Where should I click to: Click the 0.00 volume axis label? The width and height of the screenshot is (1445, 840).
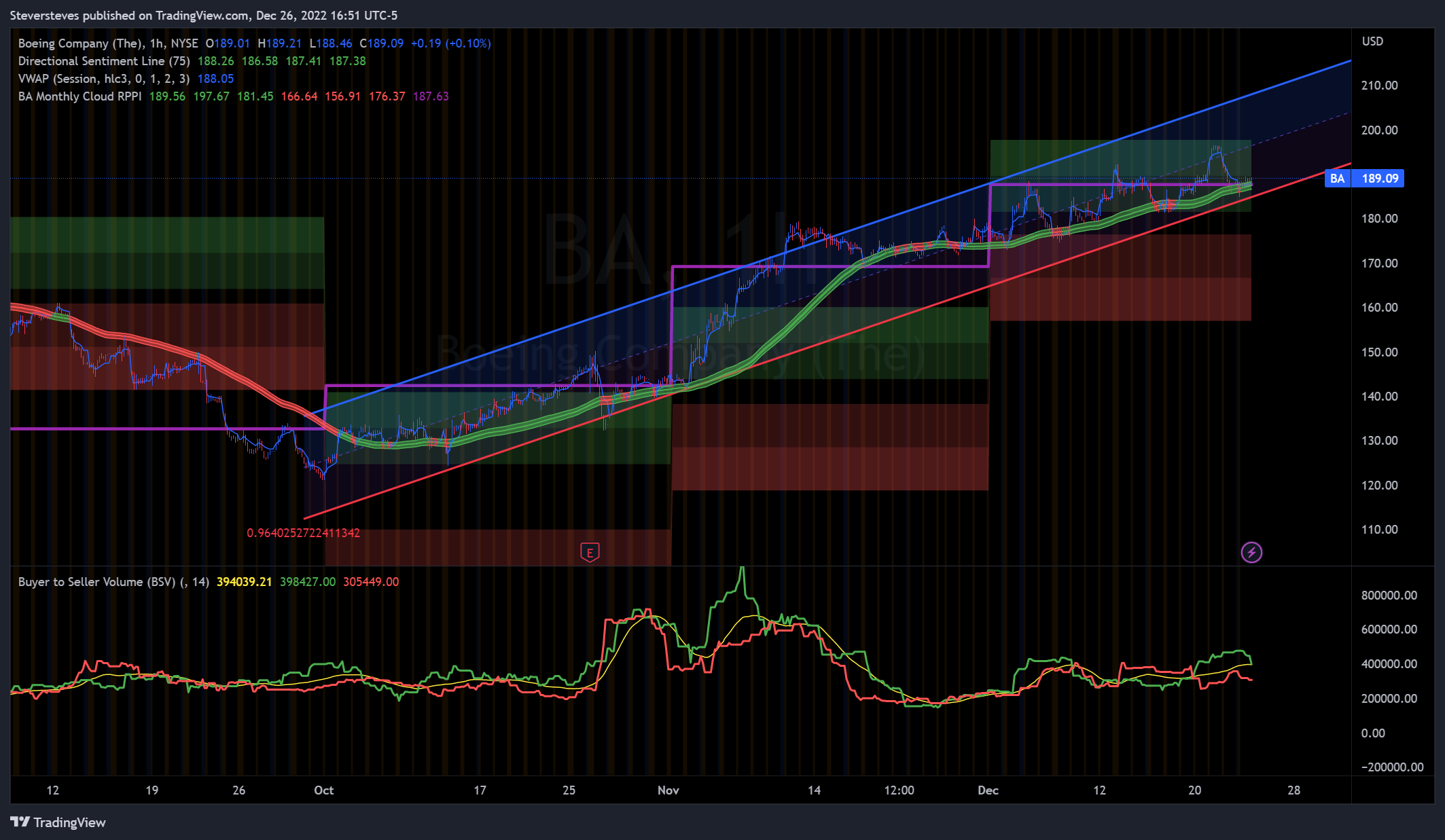click(x=1373, y=733)
